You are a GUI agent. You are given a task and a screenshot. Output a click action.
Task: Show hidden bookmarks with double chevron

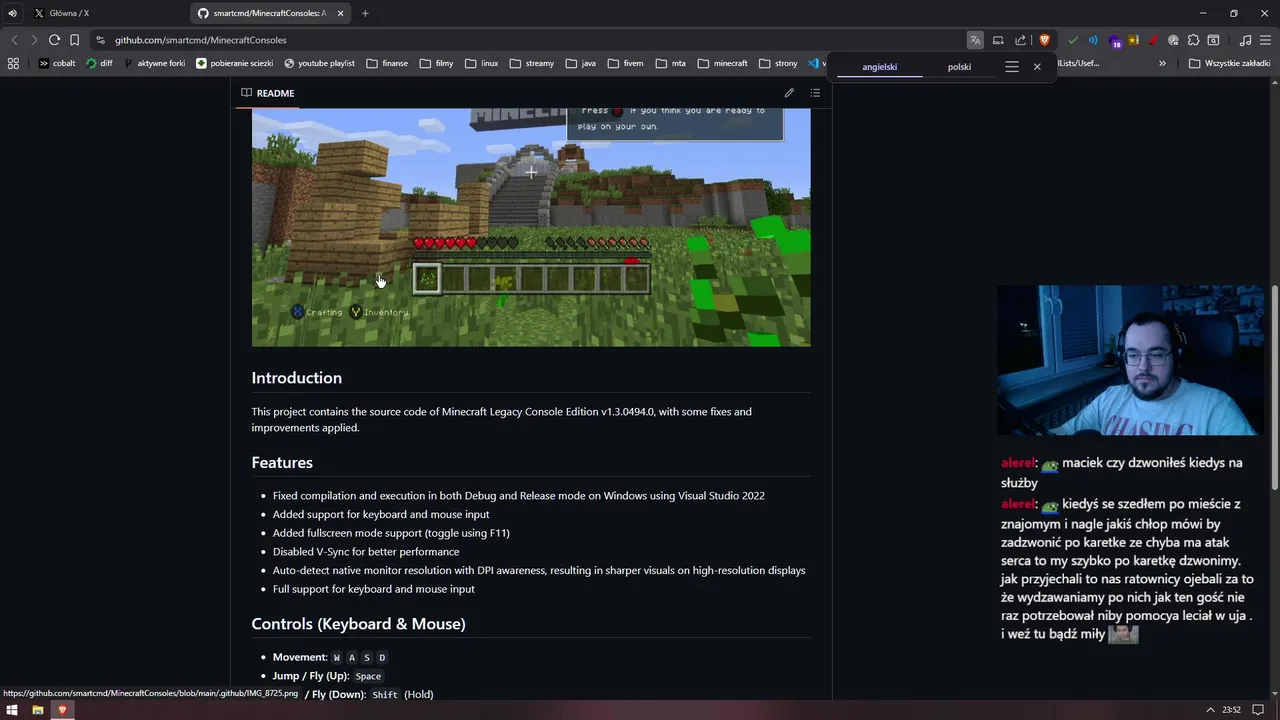coord(1162,63)
